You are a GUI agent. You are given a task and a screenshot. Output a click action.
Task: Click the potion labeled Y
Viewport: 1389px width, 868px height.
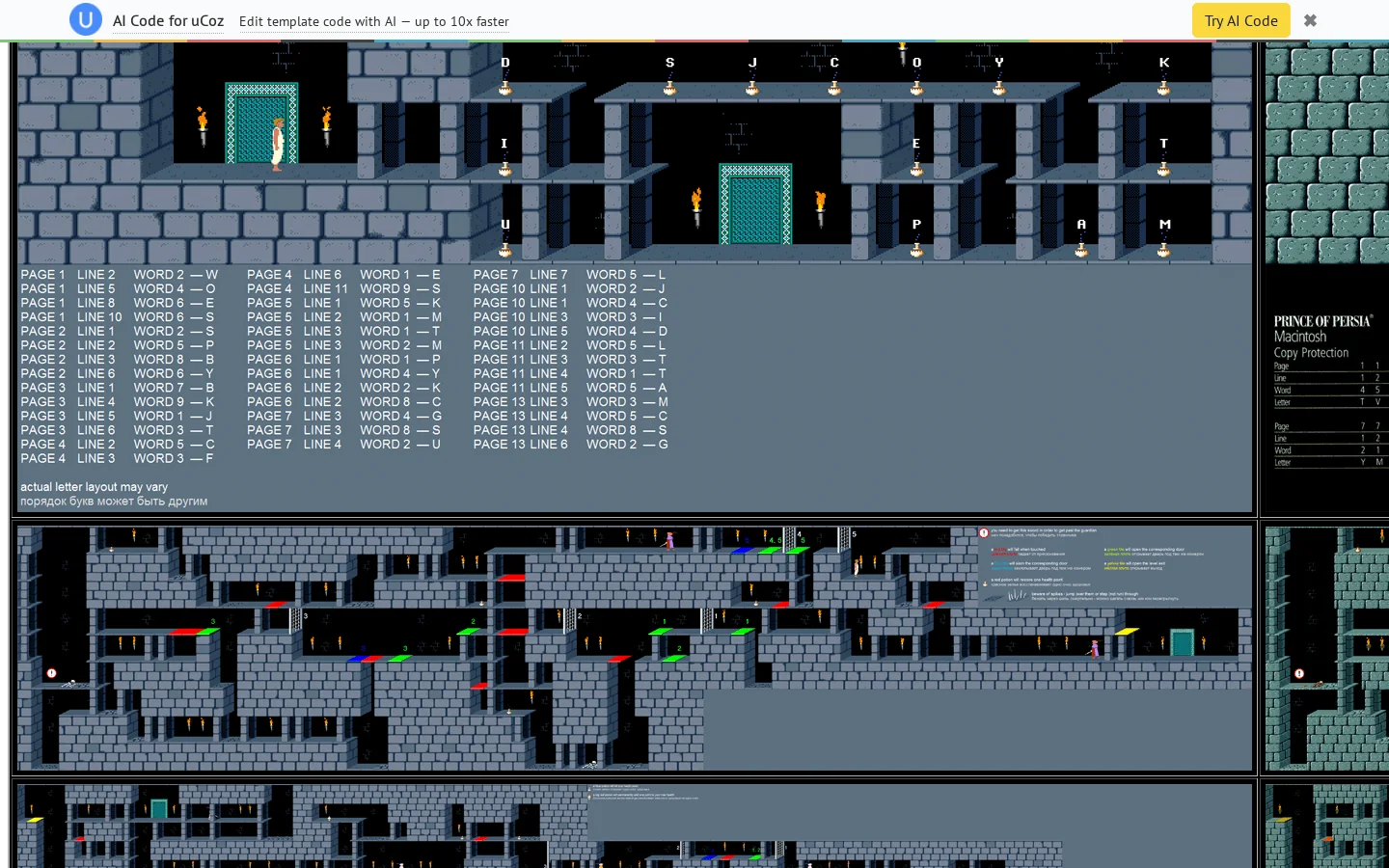click(999, 87)
